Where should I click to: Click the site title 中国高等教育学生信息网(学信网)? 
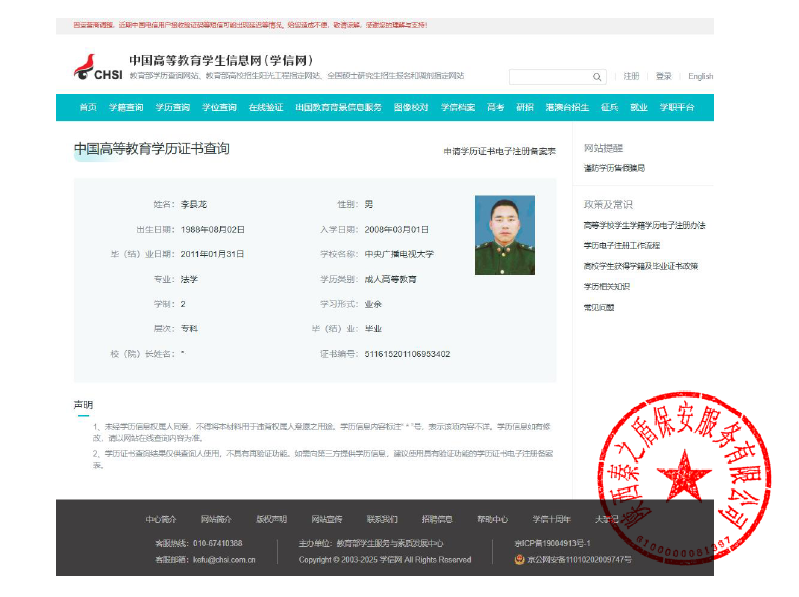tap(221, 61)
